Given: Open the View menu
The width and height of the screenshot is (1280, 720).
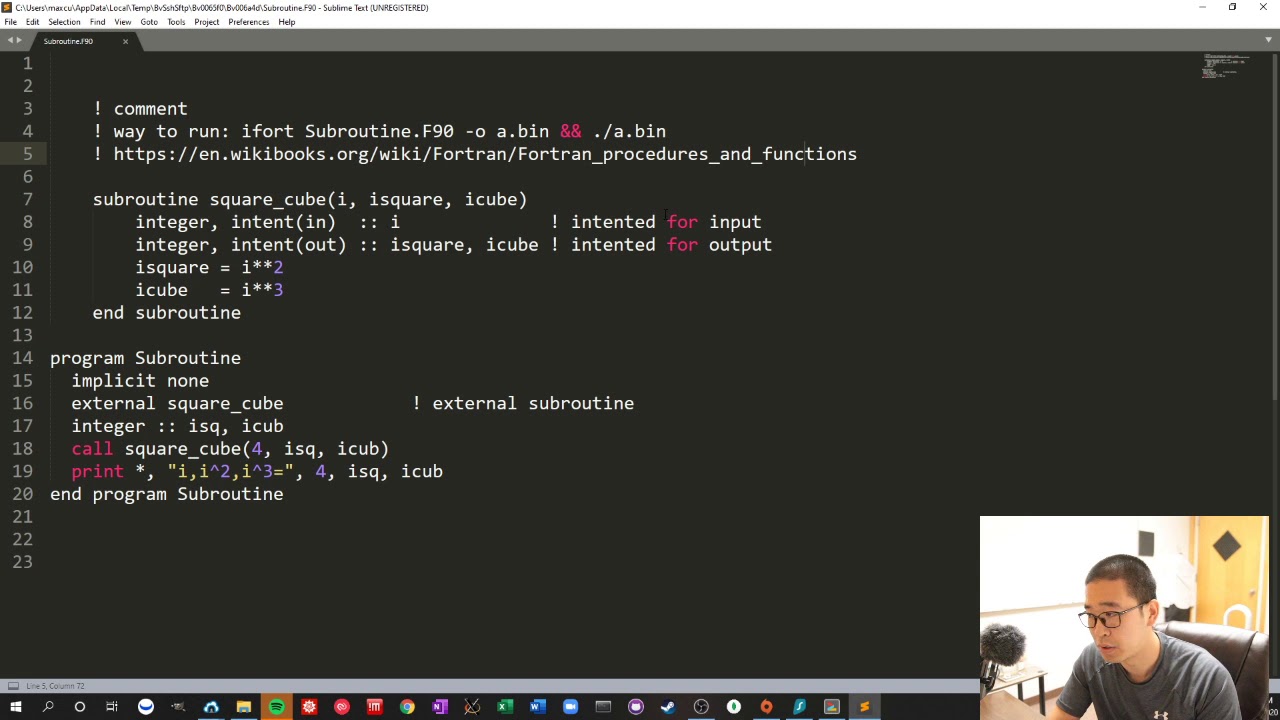Looking at the screenshot, I should 122,22.
